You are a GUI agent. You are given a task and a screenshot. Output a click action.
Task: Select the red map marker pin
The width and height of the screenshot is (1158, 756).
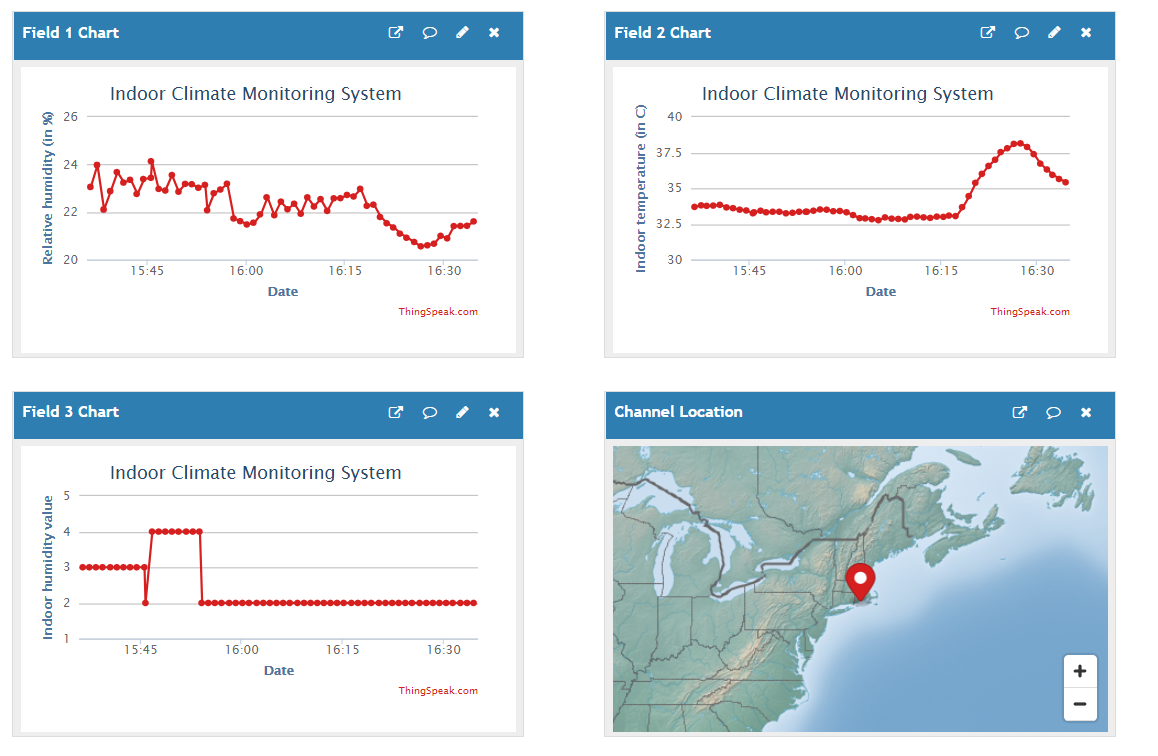tap(861, 578)
